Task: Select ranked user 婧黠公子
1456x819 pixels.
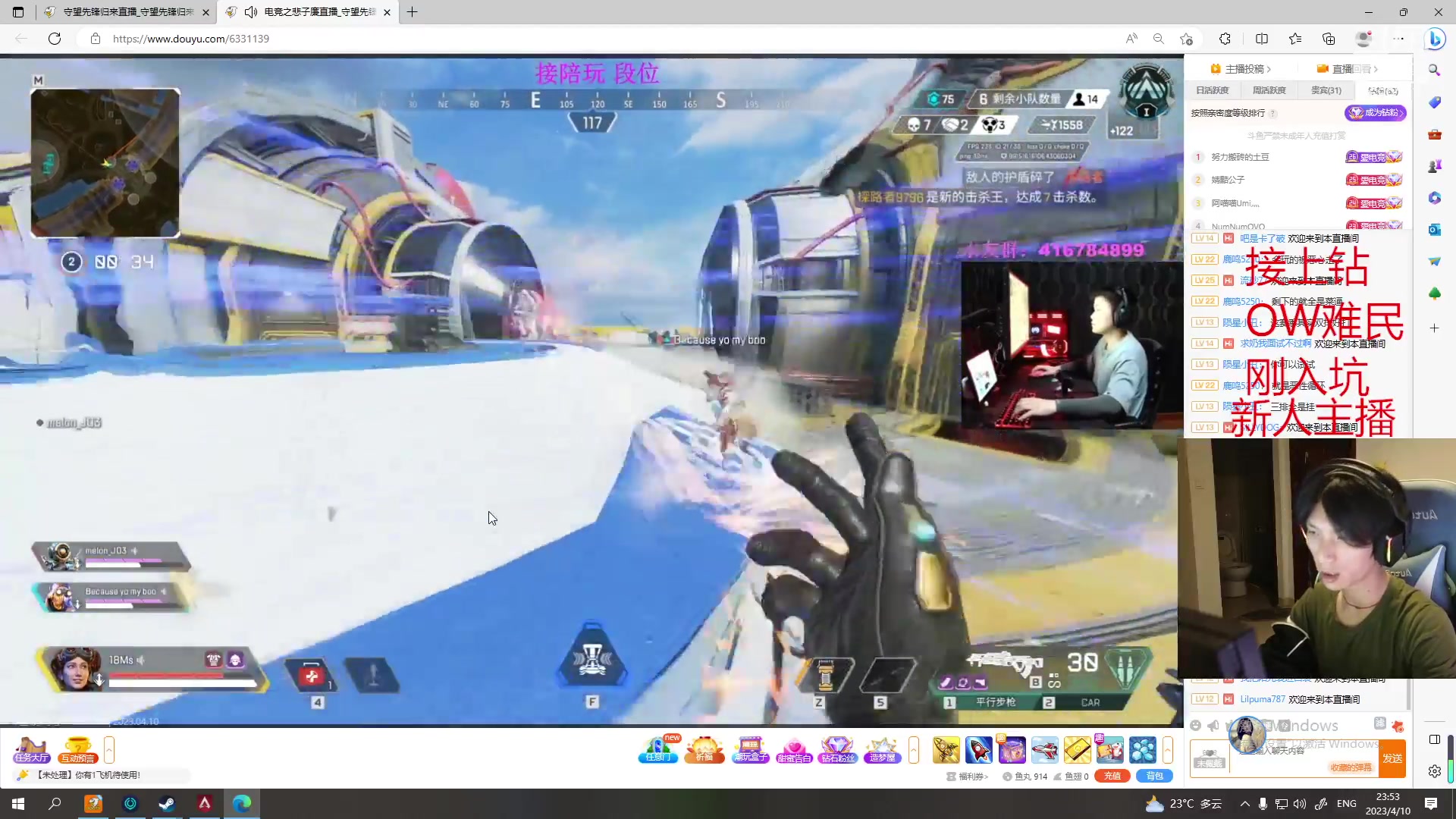Action: tap(1228, 180)
